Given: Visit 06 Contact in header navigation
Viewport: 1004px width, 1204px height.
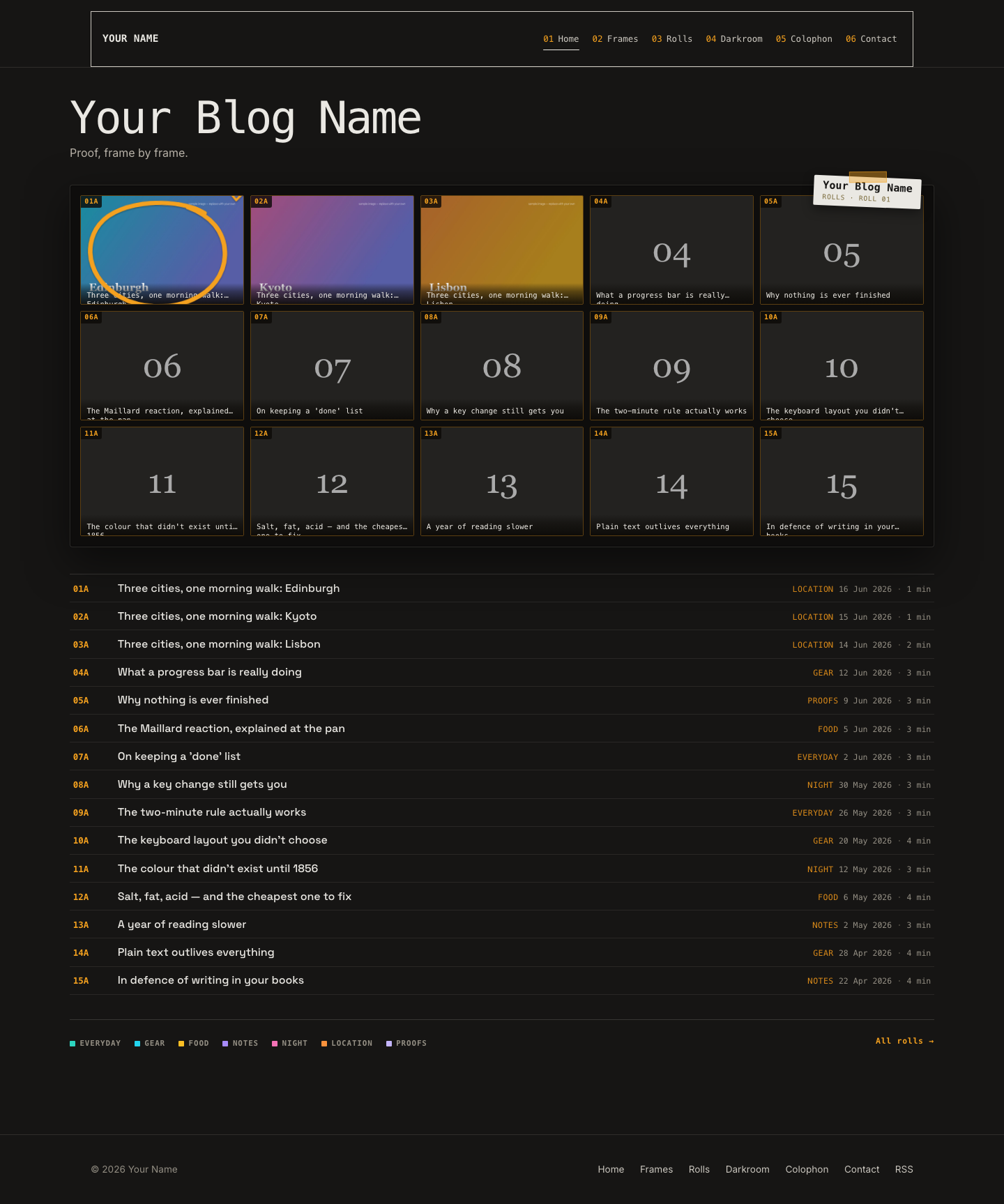Looking at the screenshot, I should pyautogui.click(x=872, y=39).
